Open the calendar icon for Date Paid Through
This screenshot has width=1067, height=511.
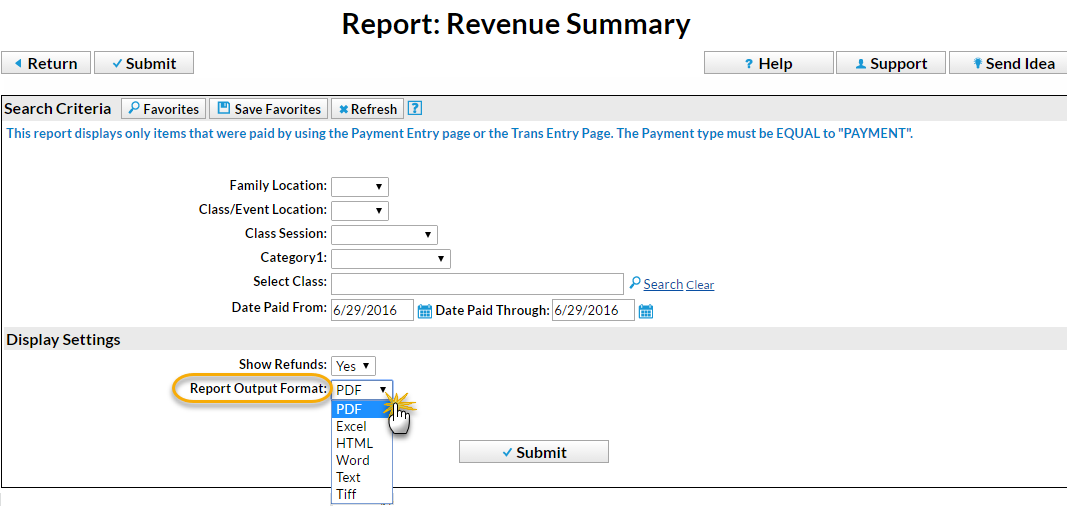[646, 312]
